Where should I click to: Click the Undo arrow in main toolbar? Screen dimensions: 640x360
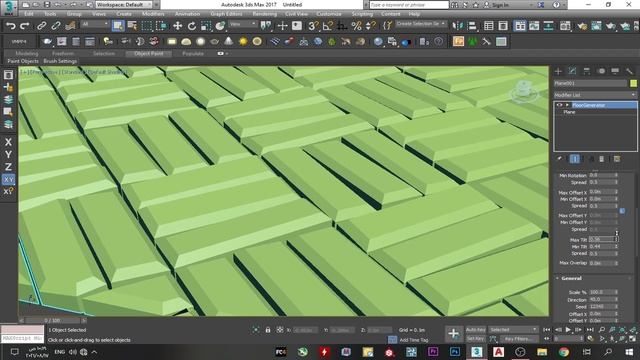click(x=11, y=26)
